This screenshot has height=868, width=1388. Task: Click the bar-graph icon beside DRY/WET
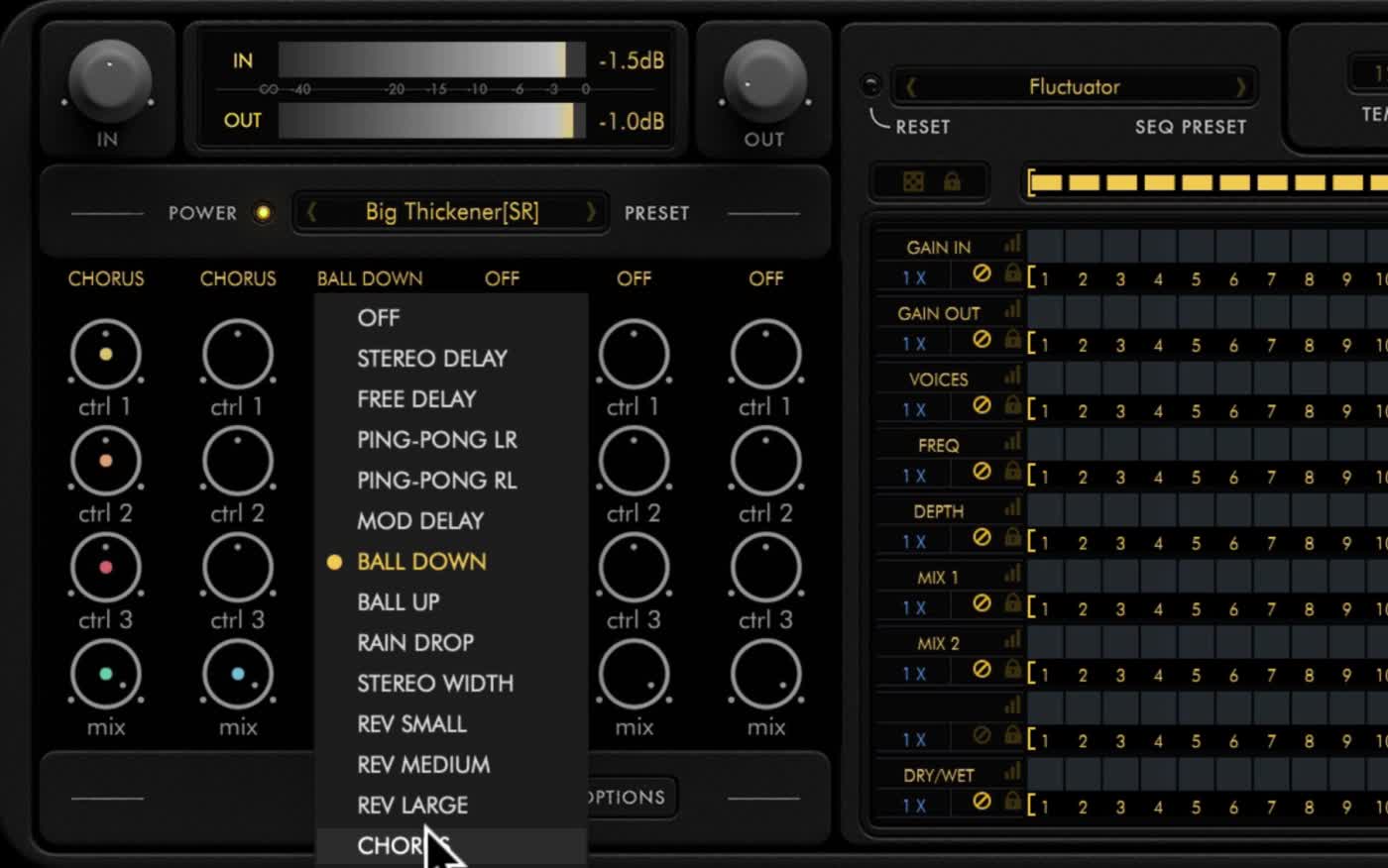[x=1011, y=772]
